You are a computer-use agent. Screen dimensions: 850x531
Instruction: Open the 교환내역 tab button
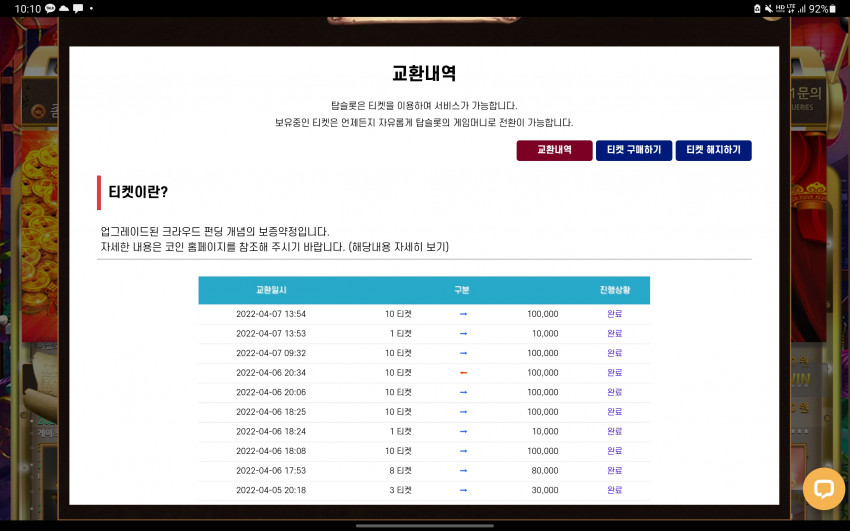coord(554,150)
